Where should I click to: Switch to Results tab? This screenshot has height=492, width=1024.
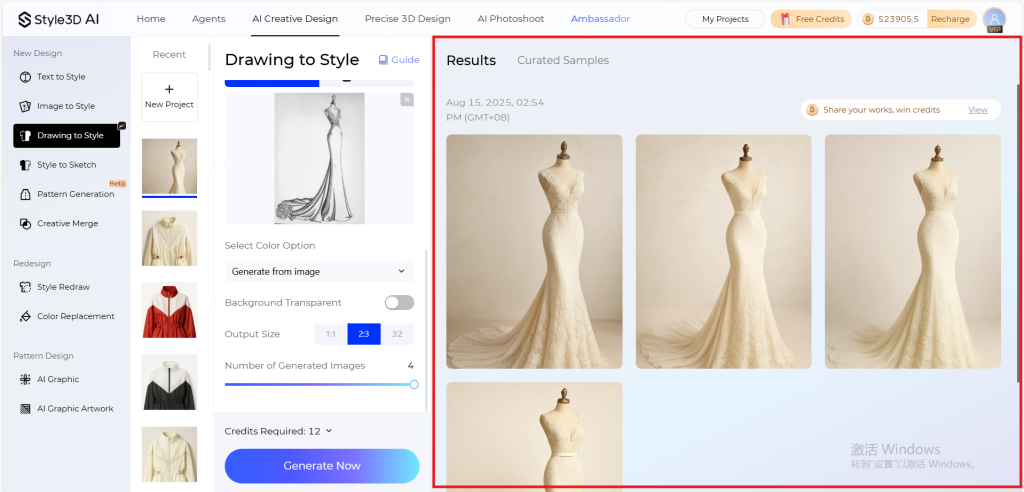tap(471, 61)
